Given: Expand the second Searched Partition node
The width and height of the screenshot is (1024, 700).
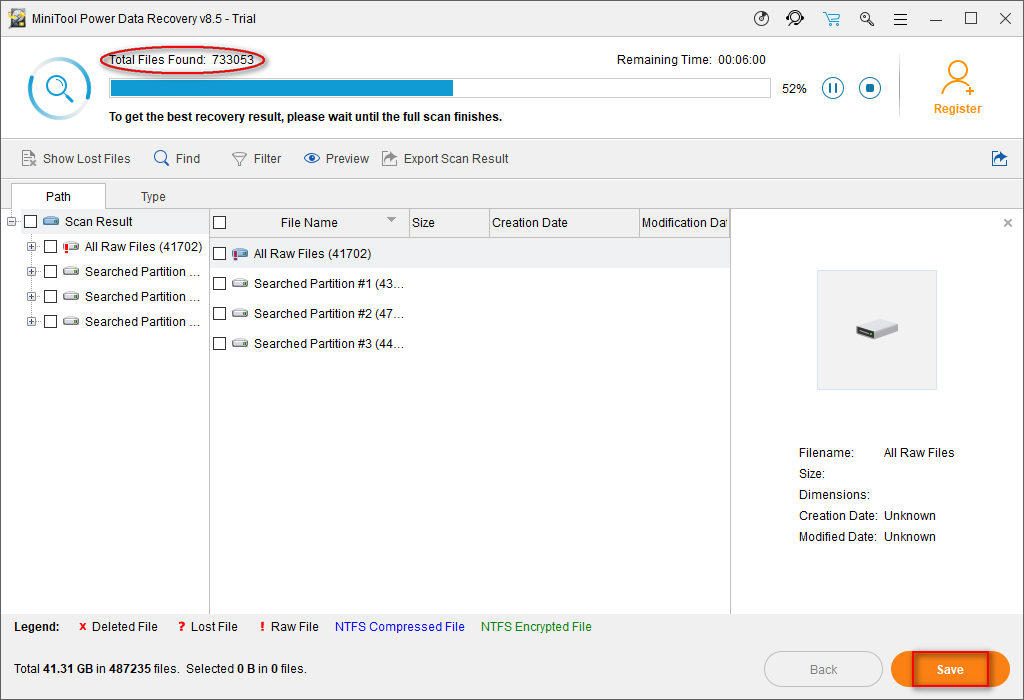Looking at the screenshot, I should point(31,296).
